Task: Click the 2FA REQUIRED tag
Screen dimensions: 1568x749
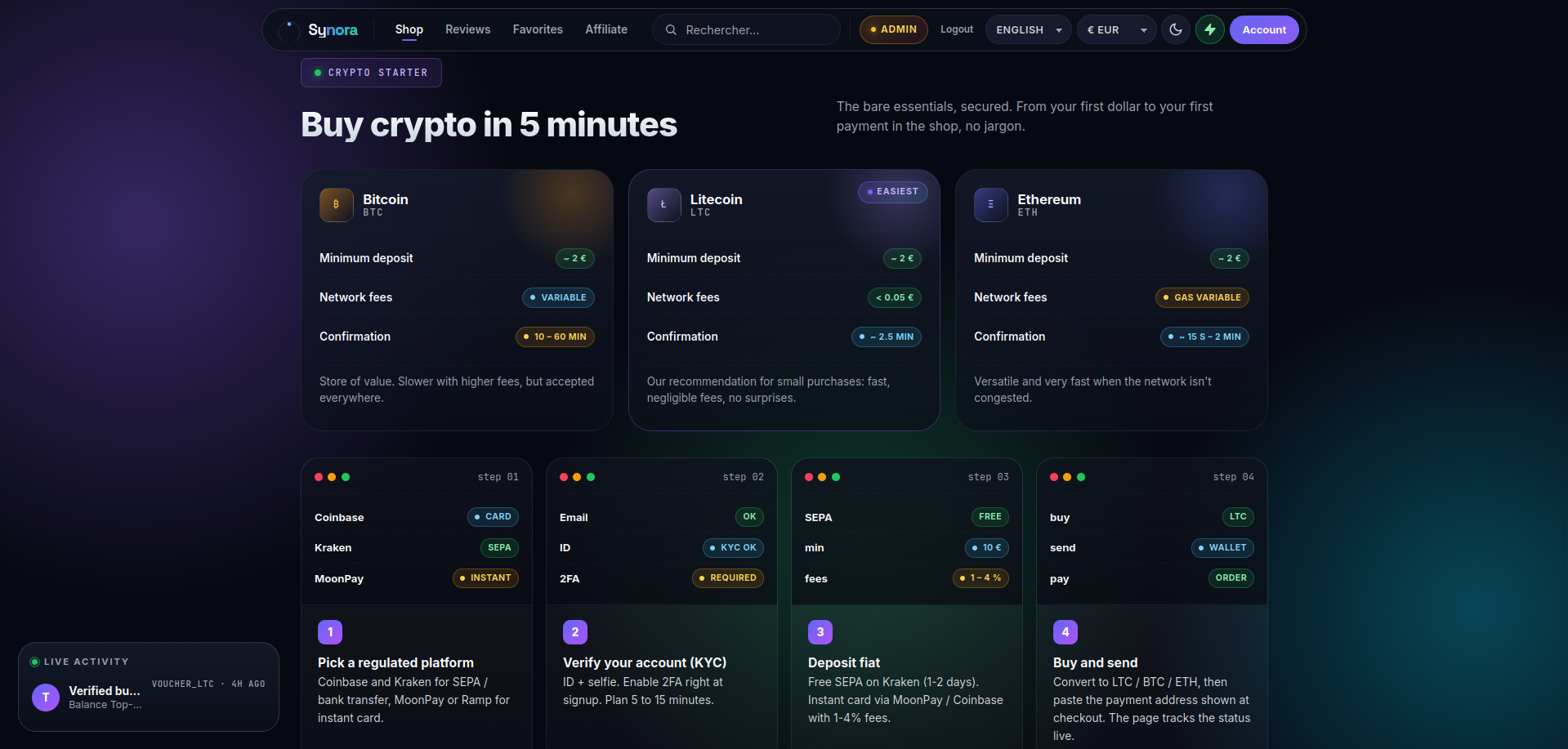Action: pyautogui.click(x=728, y=578)
